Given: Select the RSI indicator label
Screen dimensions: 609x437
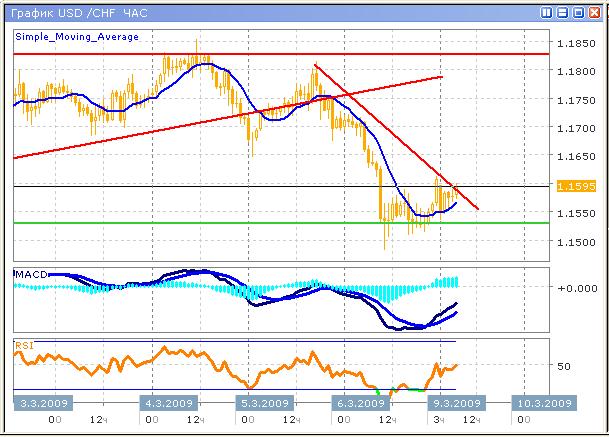Looking at the screenshot, I should point(25,344).
